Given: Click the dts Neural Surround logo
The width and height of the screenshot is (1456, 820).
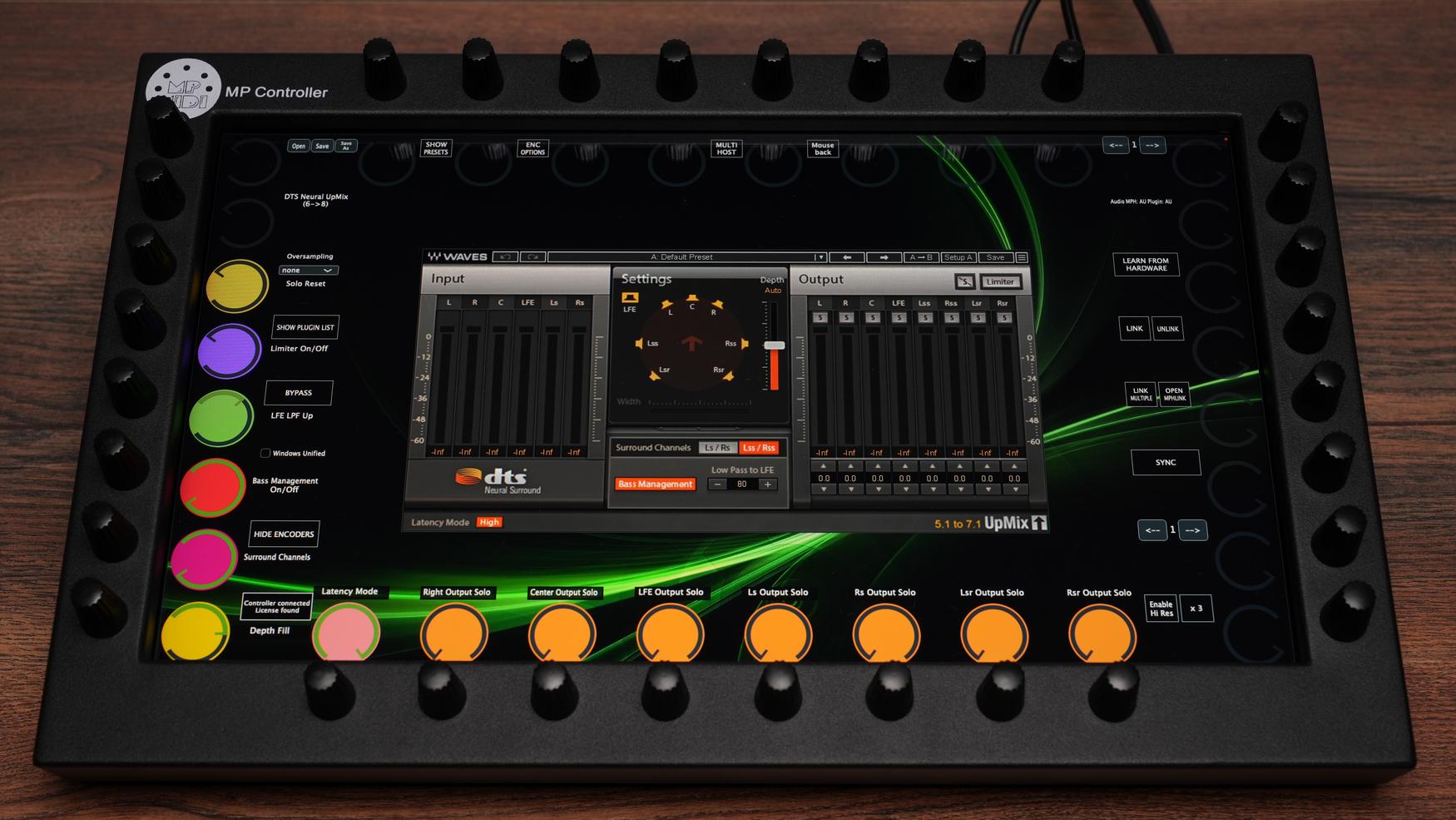Looking at the screenshot, I should pos(498,480).
